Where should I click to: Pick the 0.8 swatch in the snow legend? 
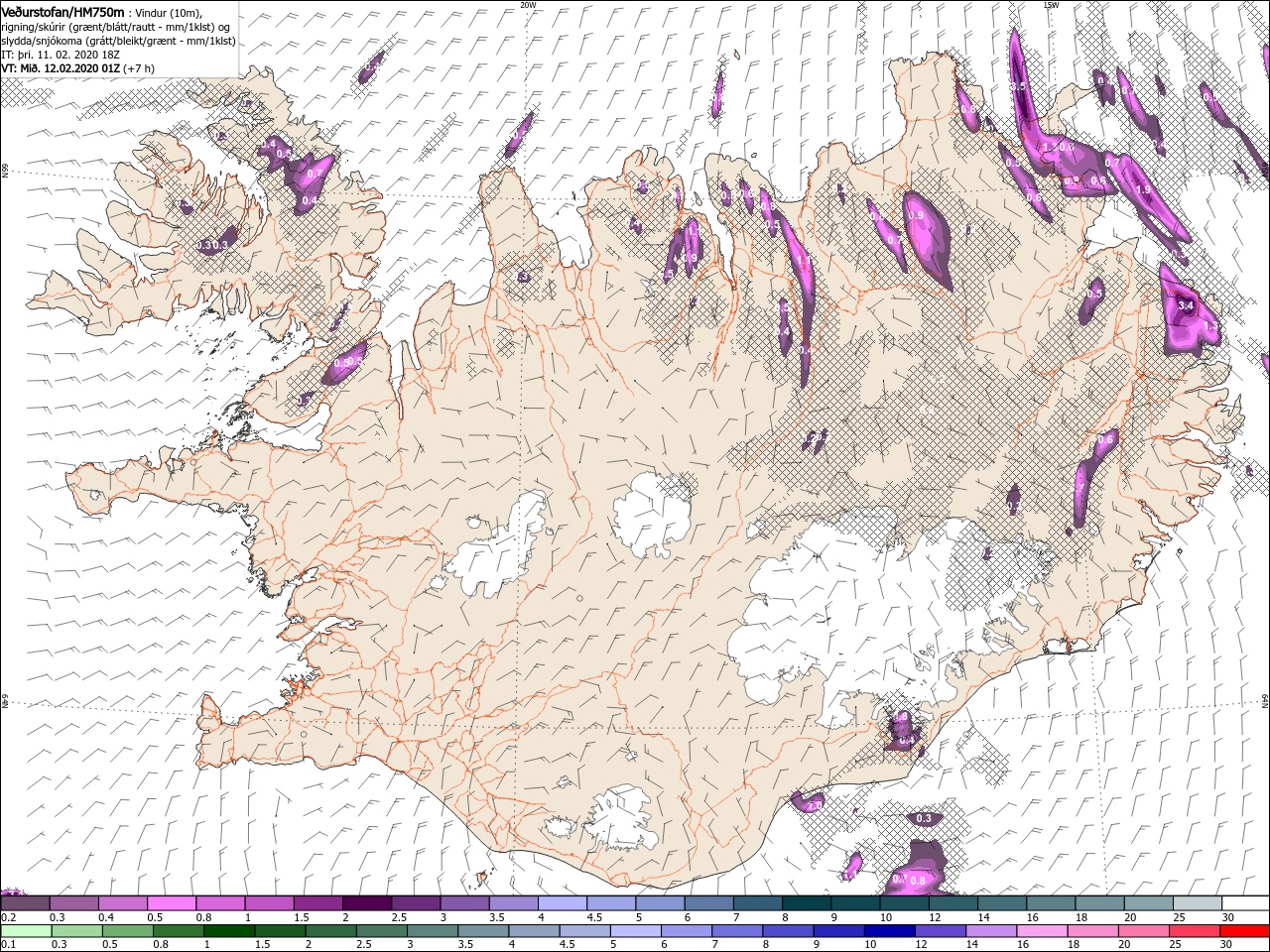coord(219,902)
